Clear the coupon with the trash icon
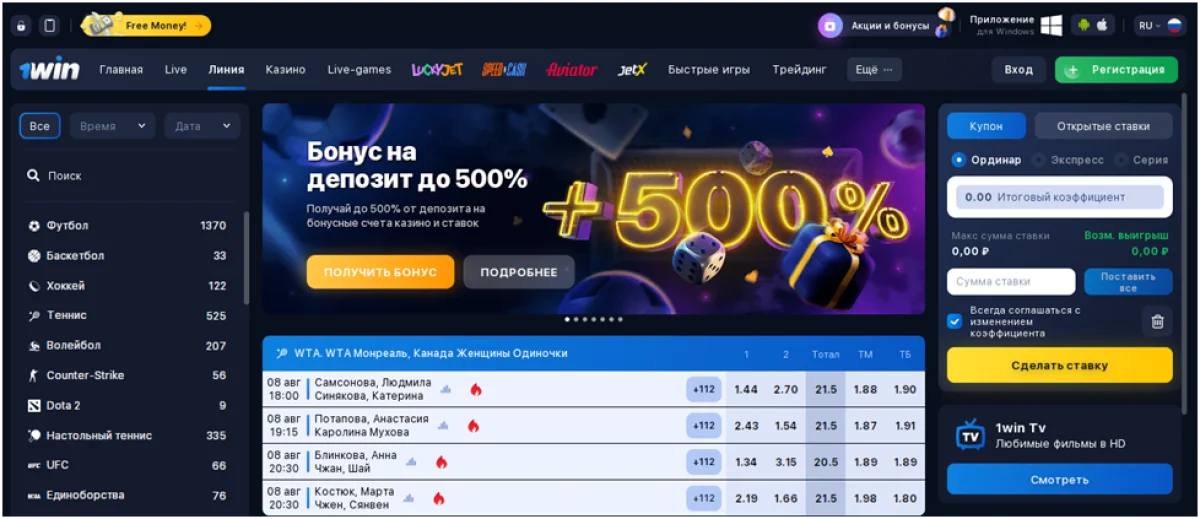1200x519 pixels. 1157,321
